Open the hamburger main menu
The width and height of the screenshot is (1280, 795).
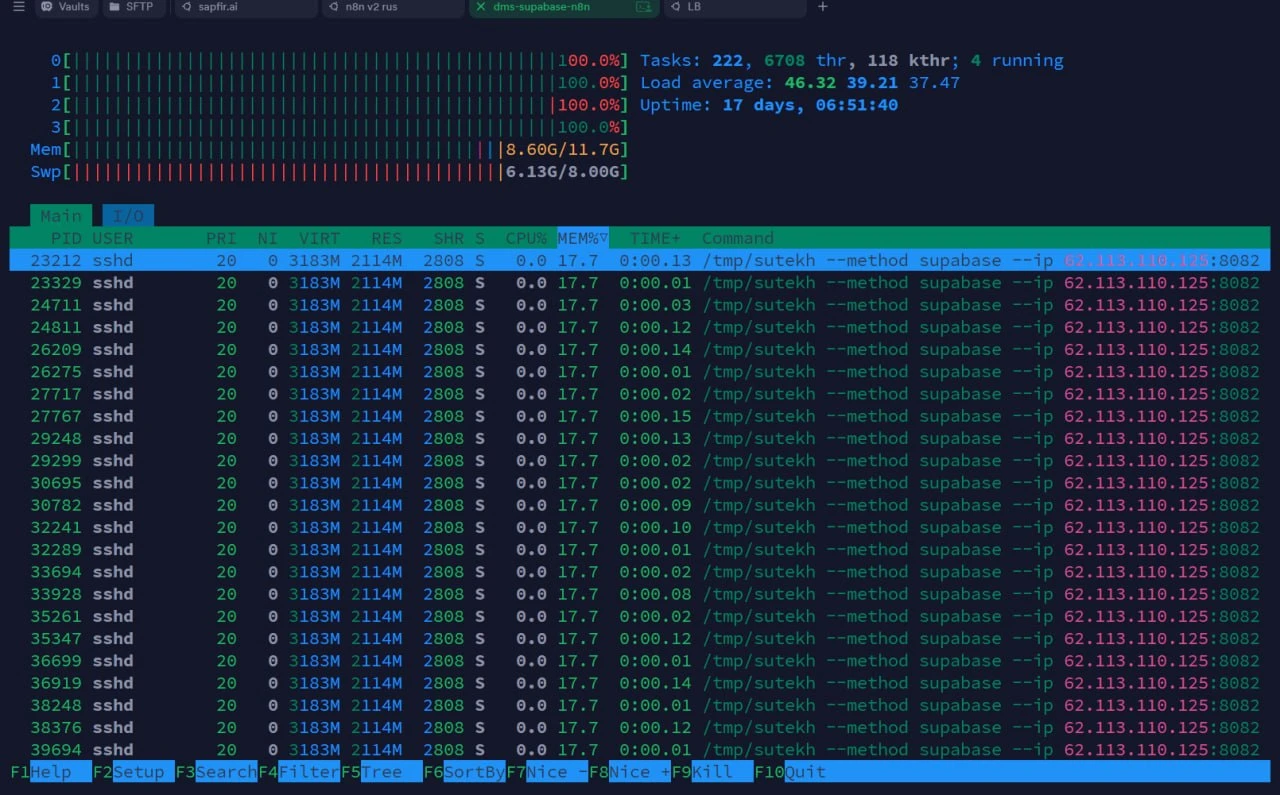click(18, 7)
